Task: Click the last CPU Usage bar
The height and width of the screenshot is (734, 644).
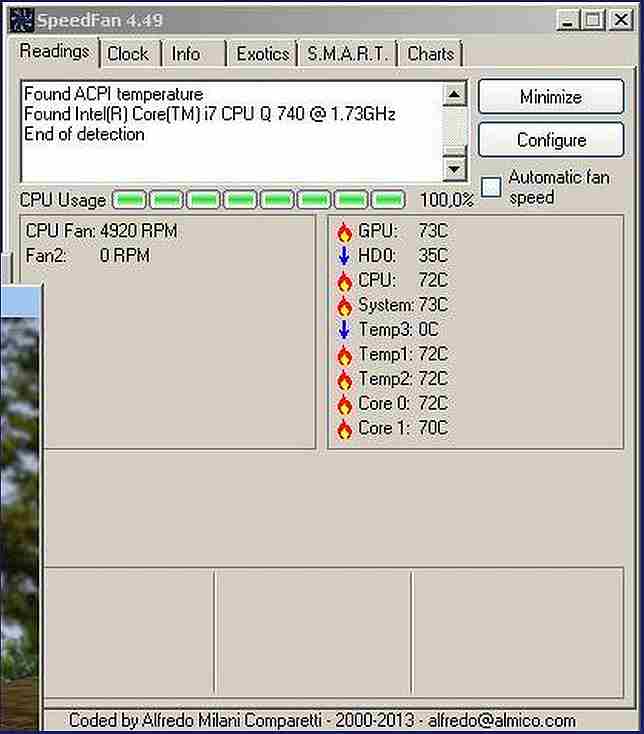Action: click(x=388, y=200)
